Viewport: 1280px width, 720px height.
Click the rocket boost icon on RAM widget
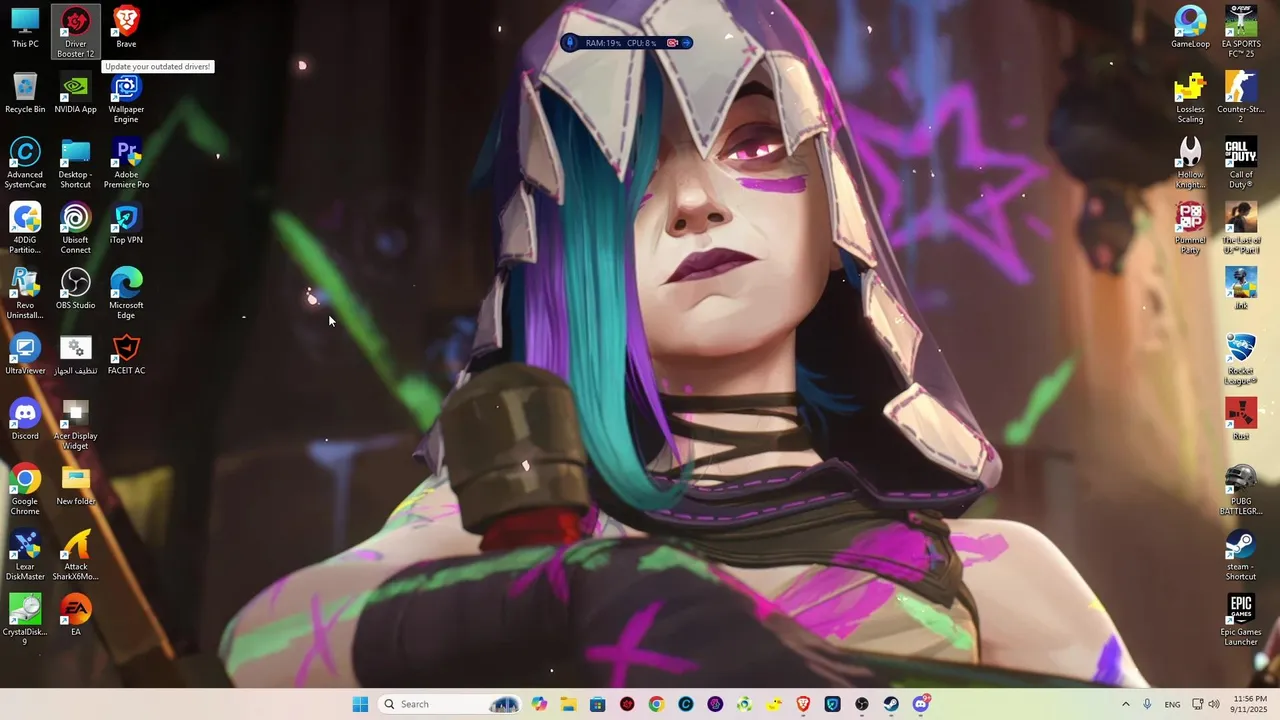coord(571,43)
